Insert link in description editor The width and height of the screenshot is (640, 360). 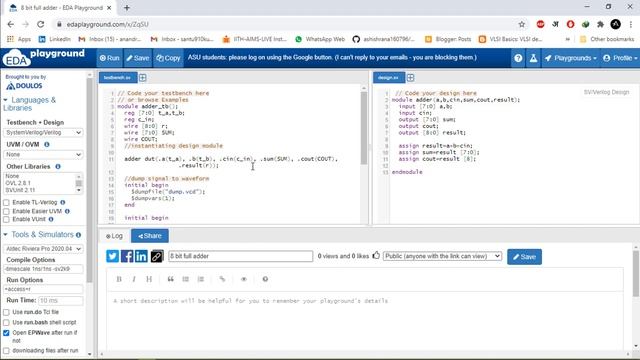[x=222, y=279]
